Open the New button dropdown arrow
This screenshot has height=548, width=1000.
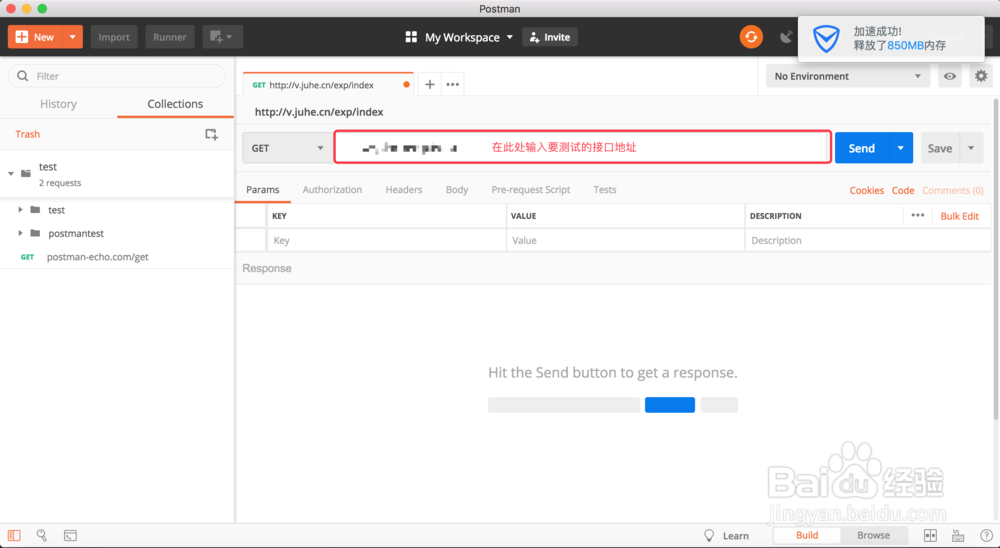(73, 37)
